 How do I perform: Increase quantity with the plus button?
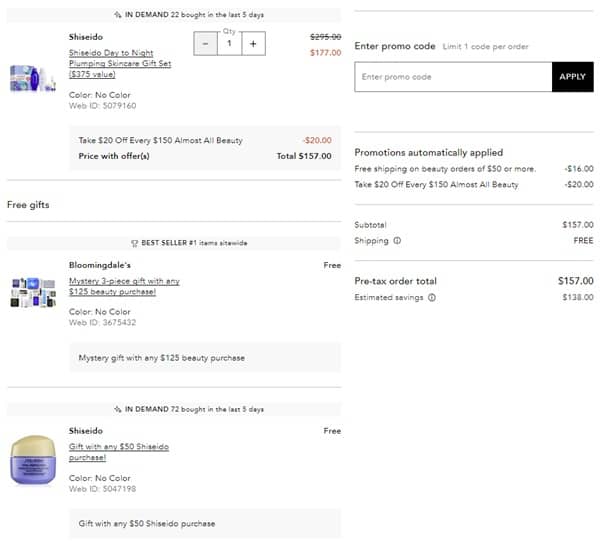[253, 44]
